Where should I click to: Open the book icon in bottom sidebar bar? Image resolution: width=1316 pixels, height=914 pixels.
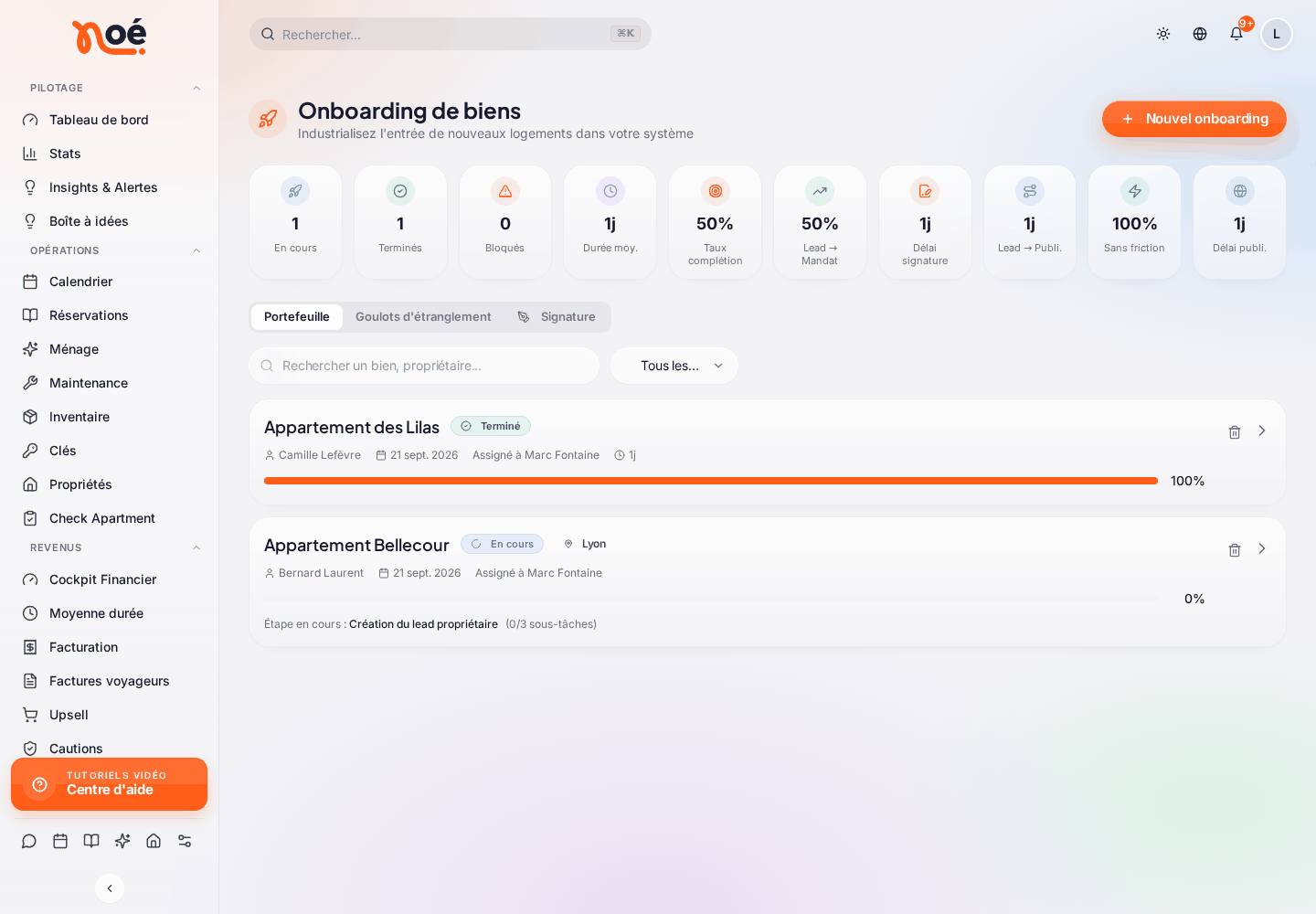point(91,841)
